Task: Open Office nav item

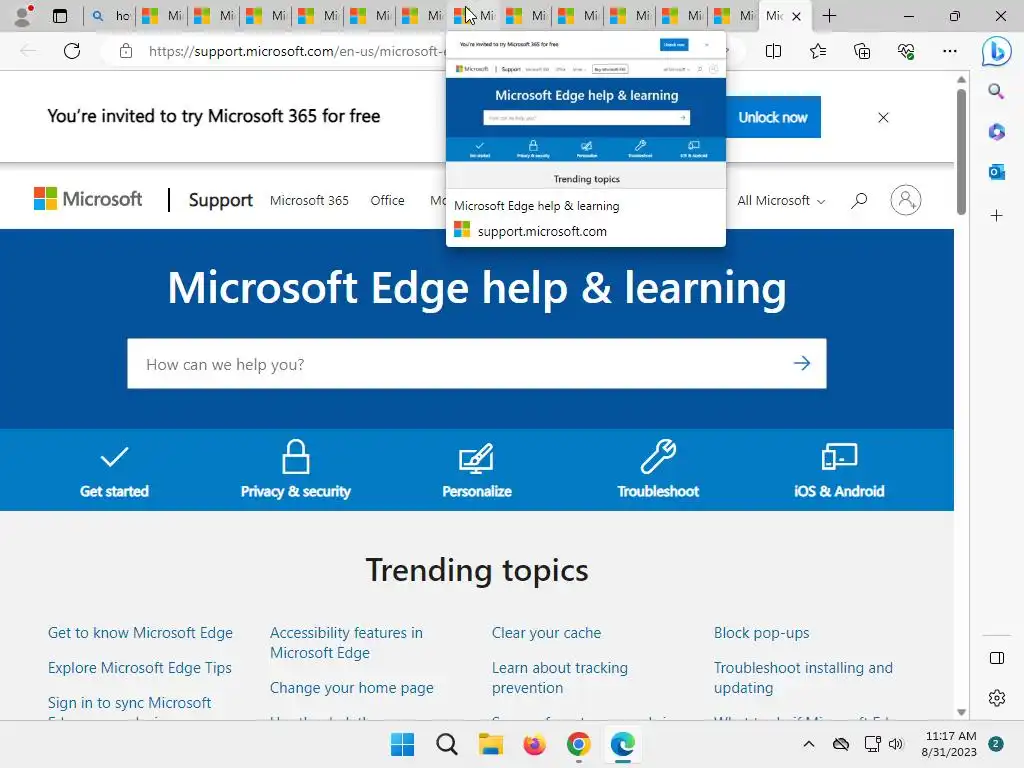Action: 387,200
